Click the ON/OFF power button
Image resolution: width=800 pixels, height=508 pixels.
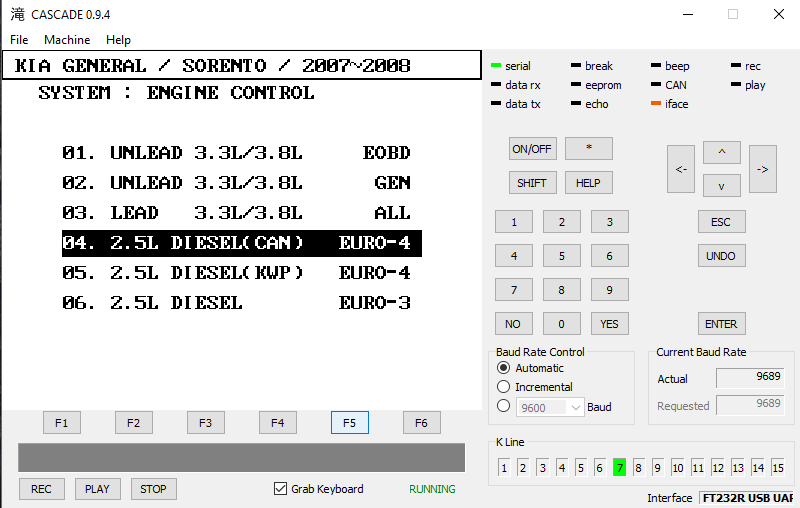532,148
